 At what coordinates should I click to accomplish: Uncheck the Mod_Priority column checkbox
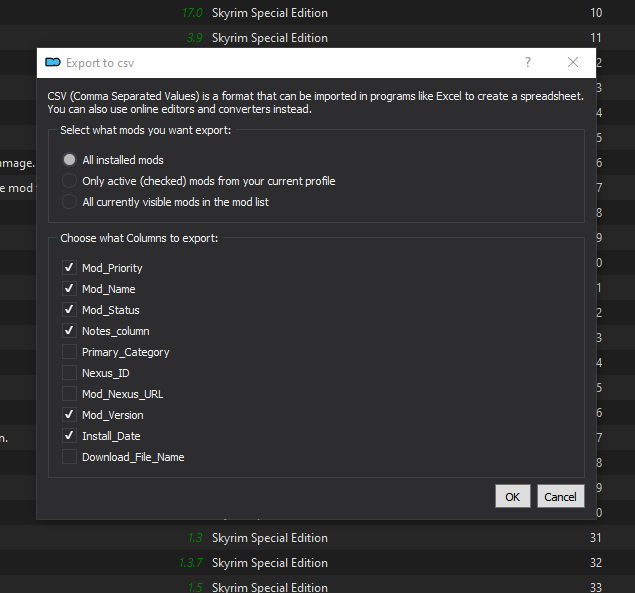point(69,268)
